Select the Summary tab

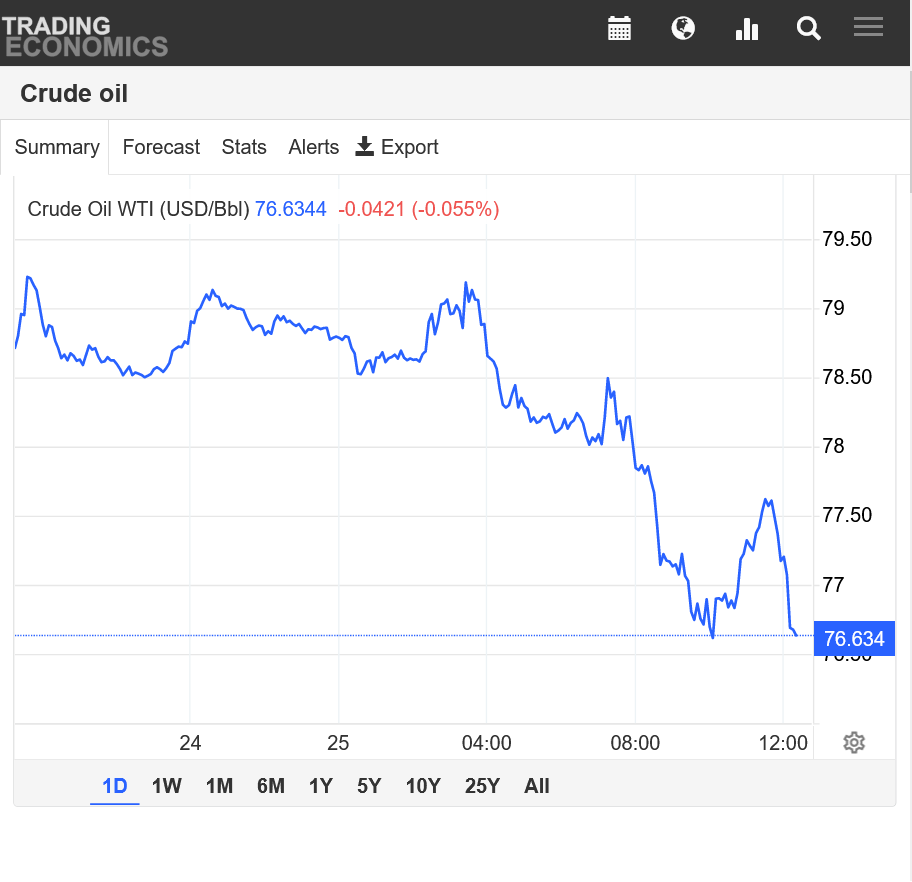point(57,147)
